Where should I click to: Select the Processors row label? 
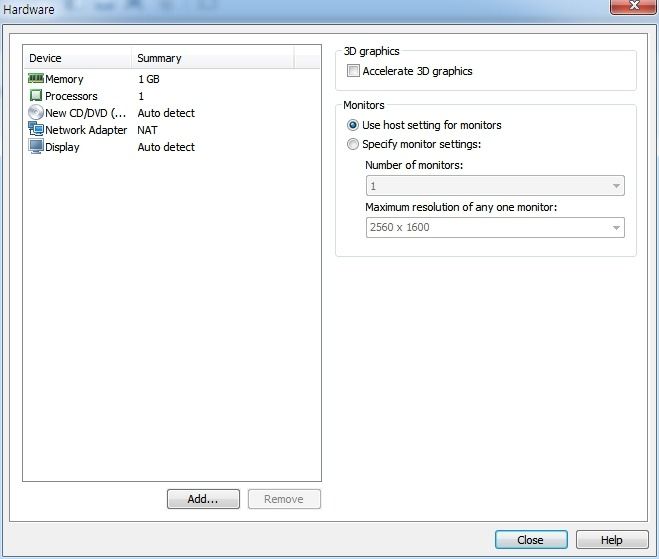click(71, 96)
